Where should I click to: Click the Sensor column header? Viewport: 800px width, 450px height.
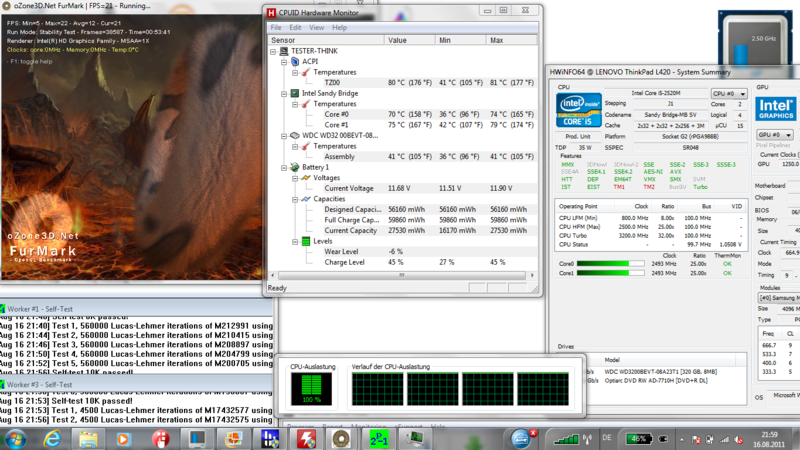tap(326, 40)
